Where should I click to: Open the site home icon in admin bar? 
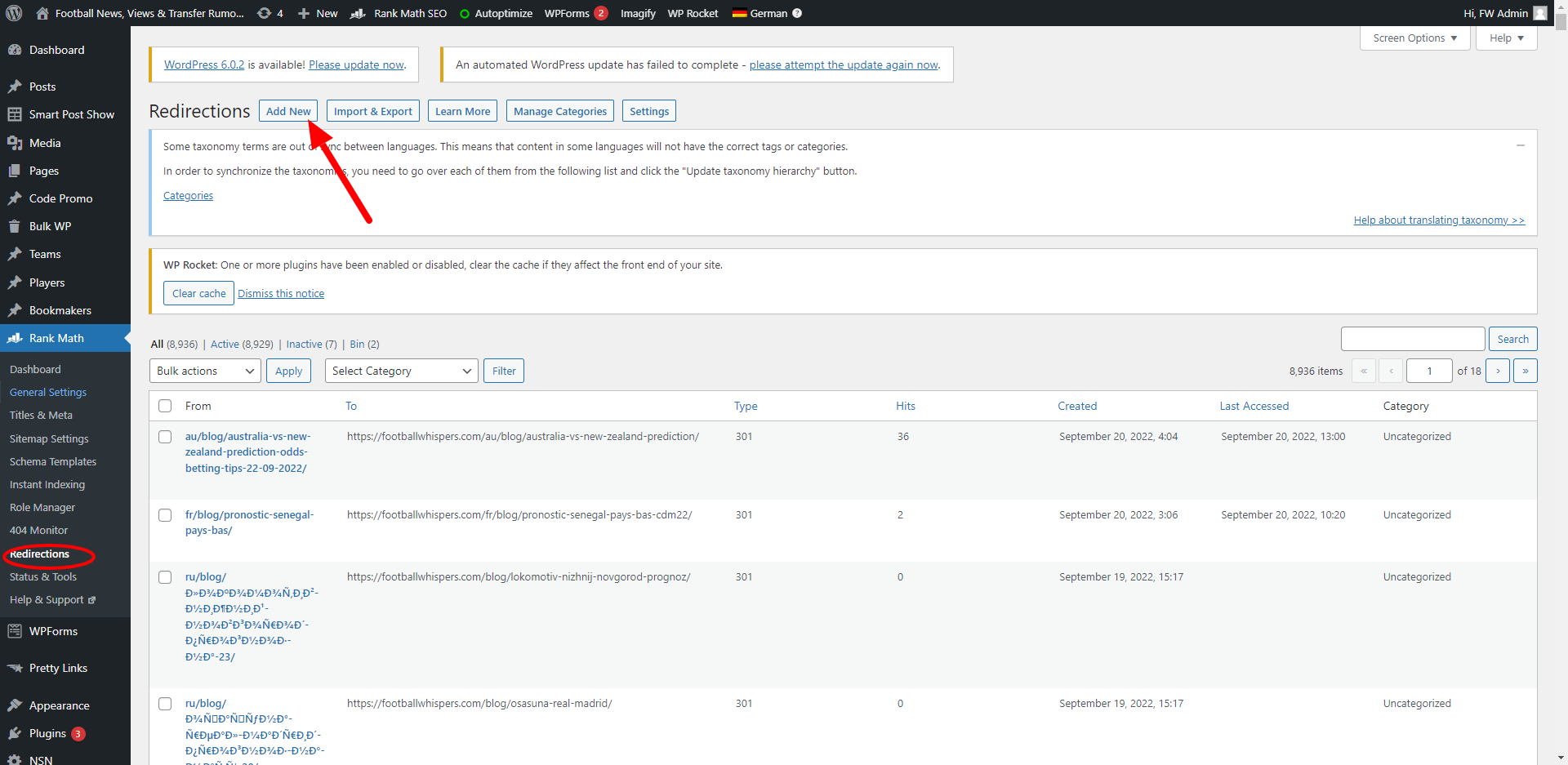[42, 13]
